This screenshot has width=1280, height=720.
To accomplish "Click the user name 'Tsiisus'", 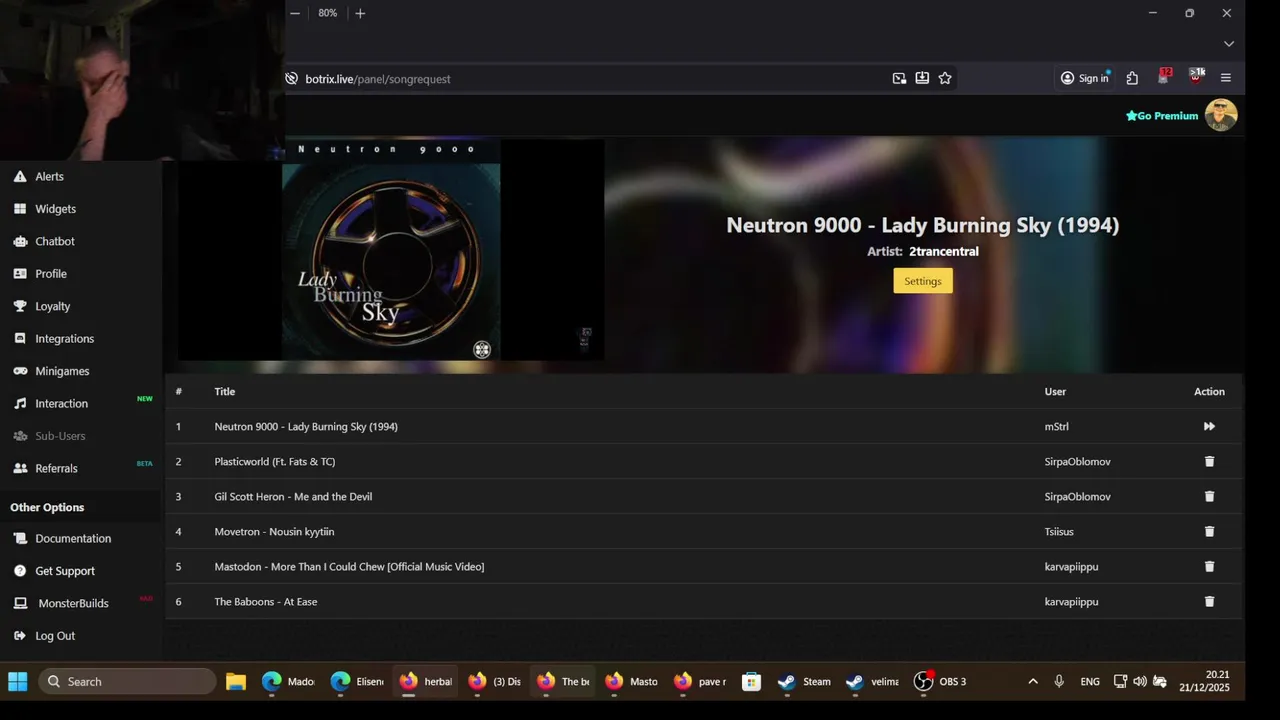I will 1059,531.
